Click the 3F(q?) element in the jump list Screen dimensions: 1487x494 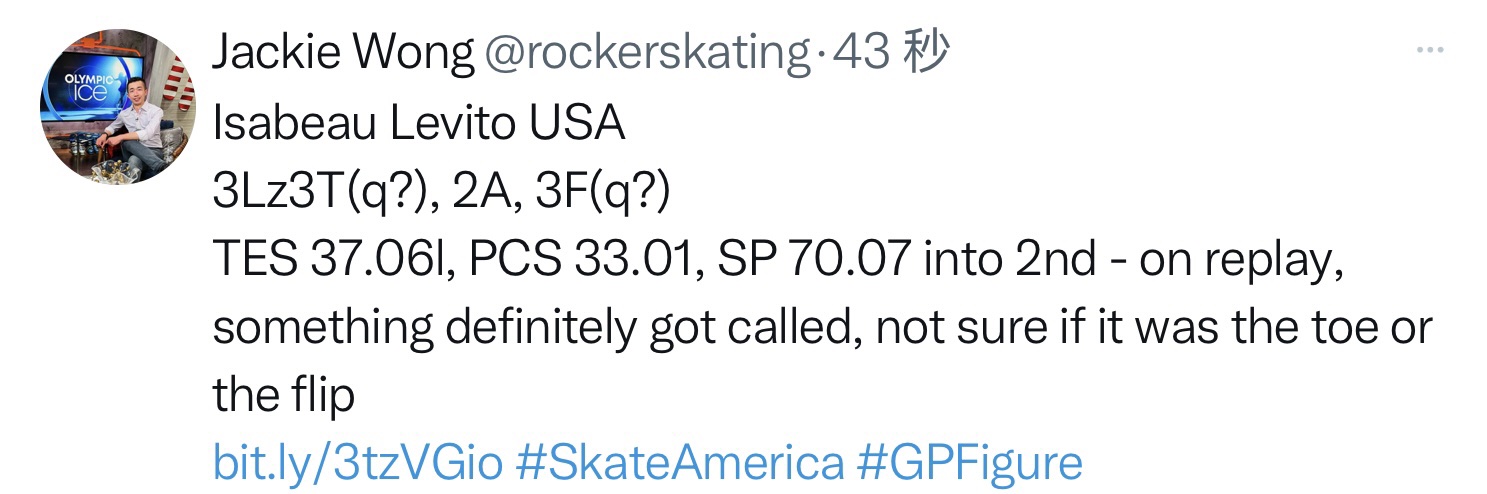(601, 191)
